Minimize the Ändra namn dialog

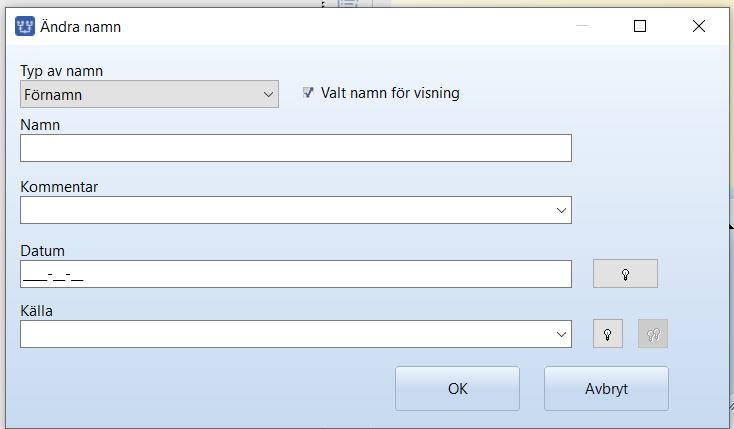pyautogui.click(x=582, y=27)
